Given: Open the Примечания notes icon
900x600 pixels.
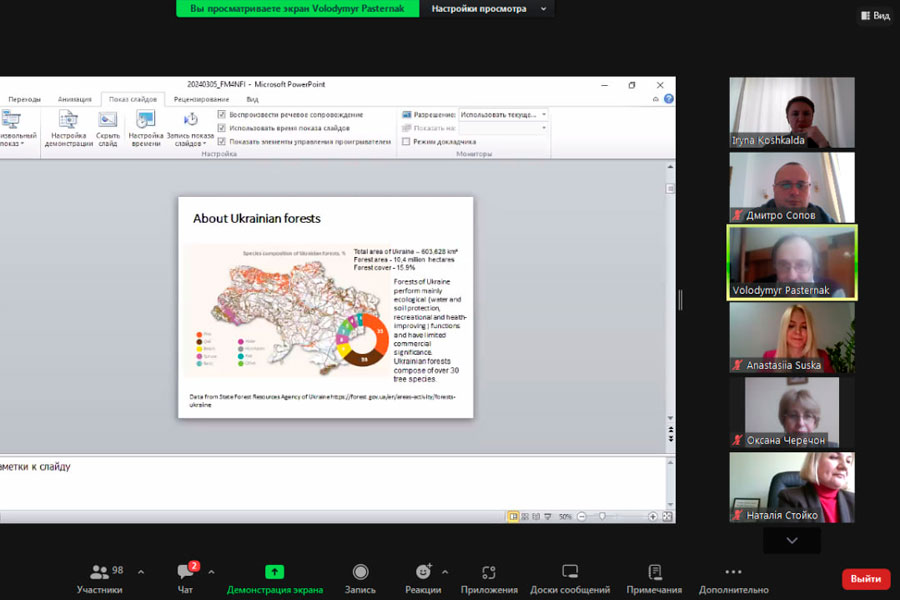Looking at the screenshot, I should coord(655,572).
